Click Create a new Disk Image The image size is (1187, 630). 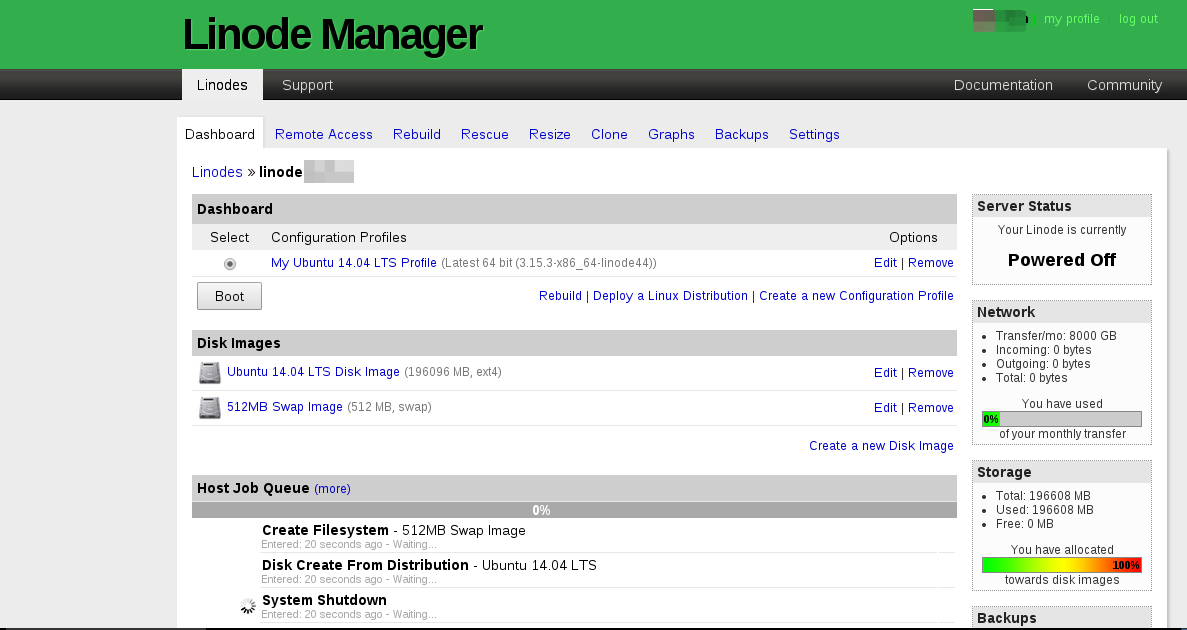point(881,445)
